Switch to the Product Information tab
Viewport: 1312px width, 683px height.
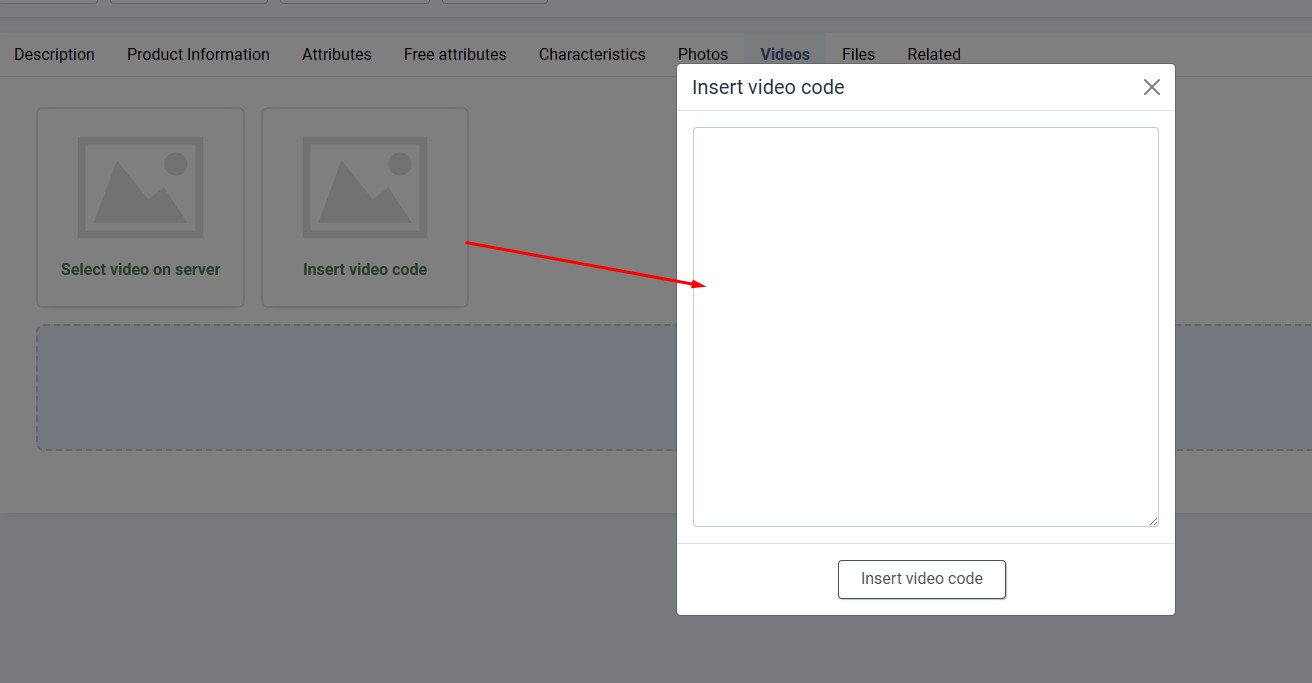198,54
